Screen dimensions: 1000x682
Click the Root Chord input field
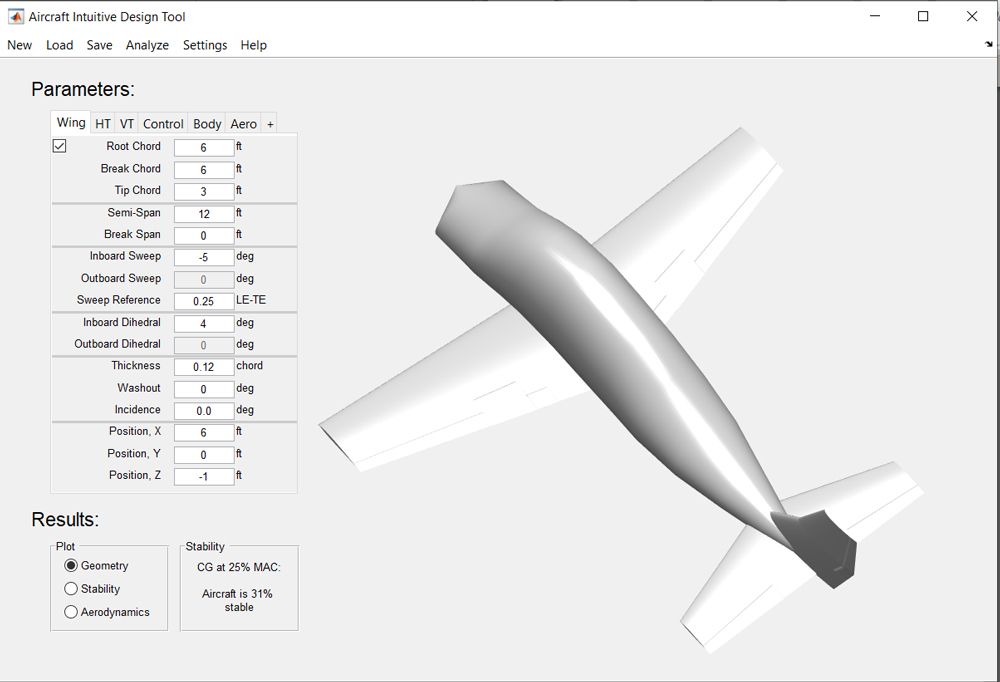click(x=204, y=147)
